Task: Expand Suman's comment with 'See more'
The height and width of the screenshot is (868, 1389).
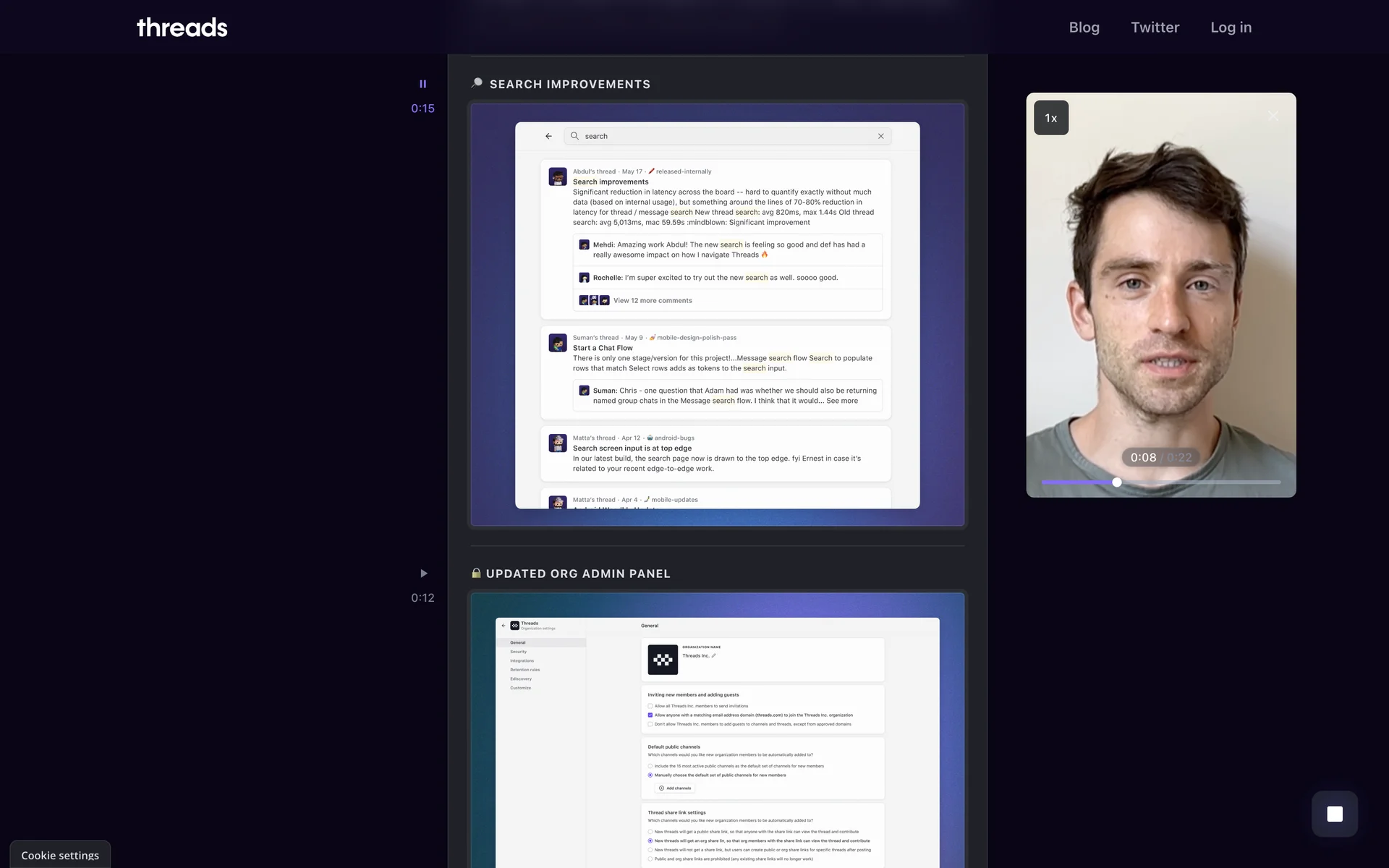Action: 842,401
